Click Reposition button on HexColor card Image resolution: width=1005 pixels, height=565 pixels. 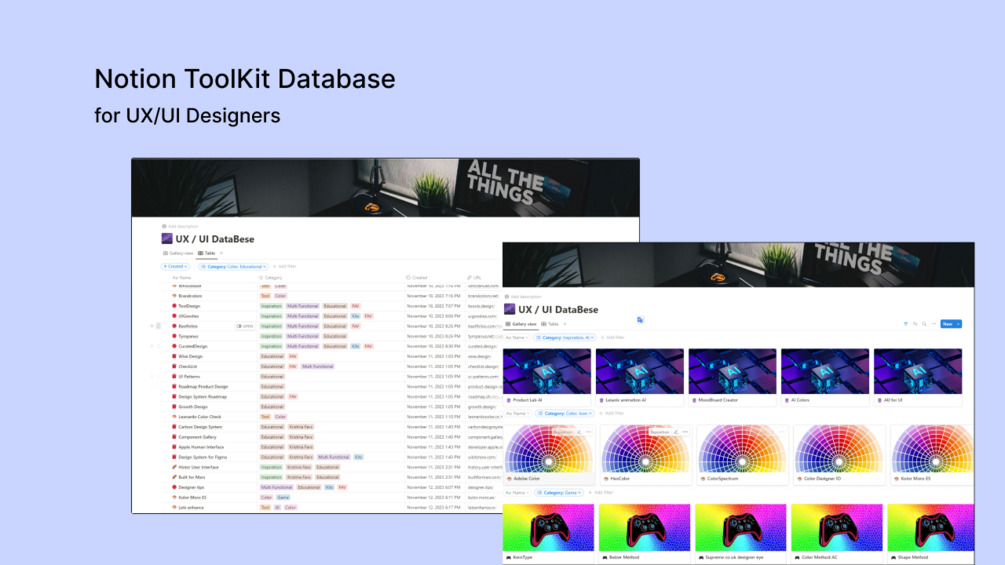pyautogui.click(x=660, y=432)
